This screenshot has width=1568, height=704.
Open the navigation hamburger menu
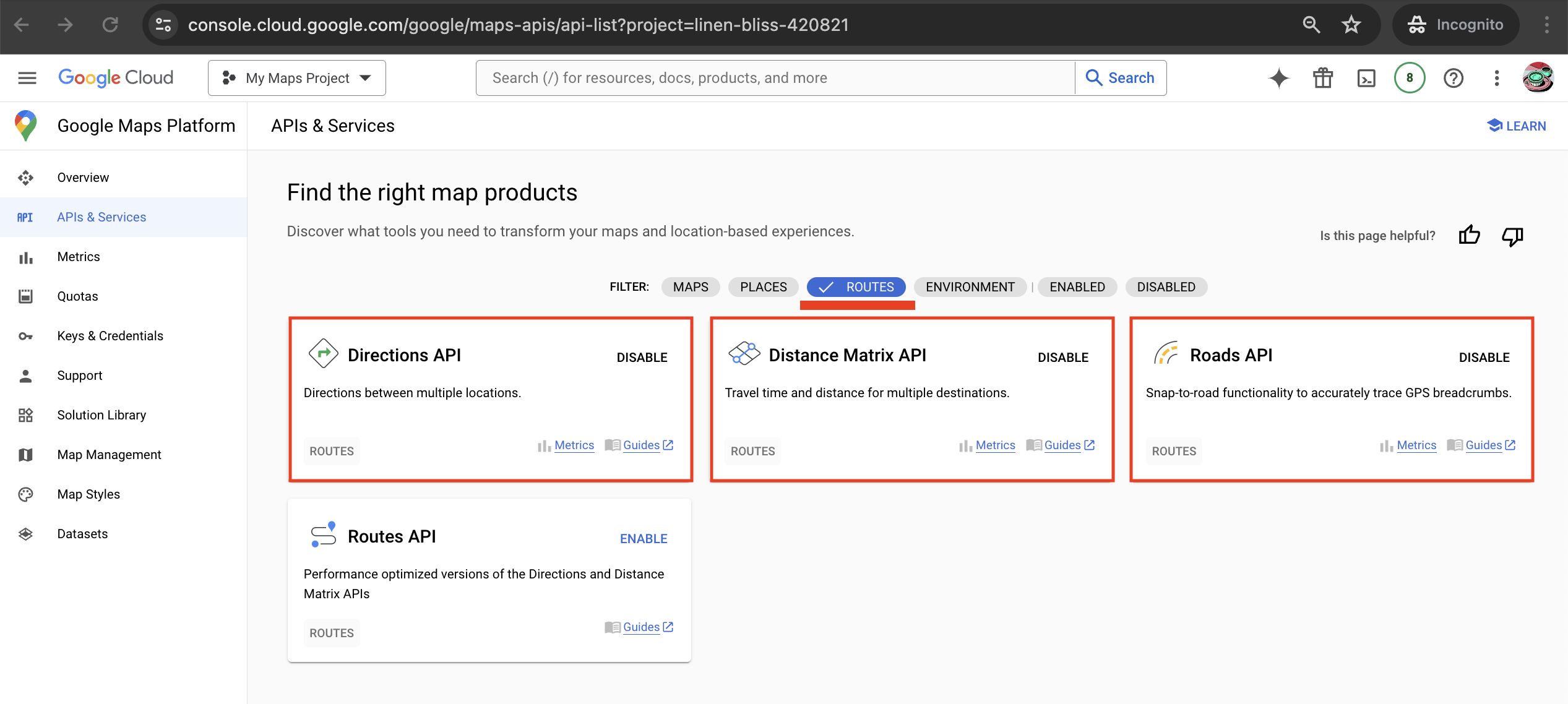pos(27,77)
